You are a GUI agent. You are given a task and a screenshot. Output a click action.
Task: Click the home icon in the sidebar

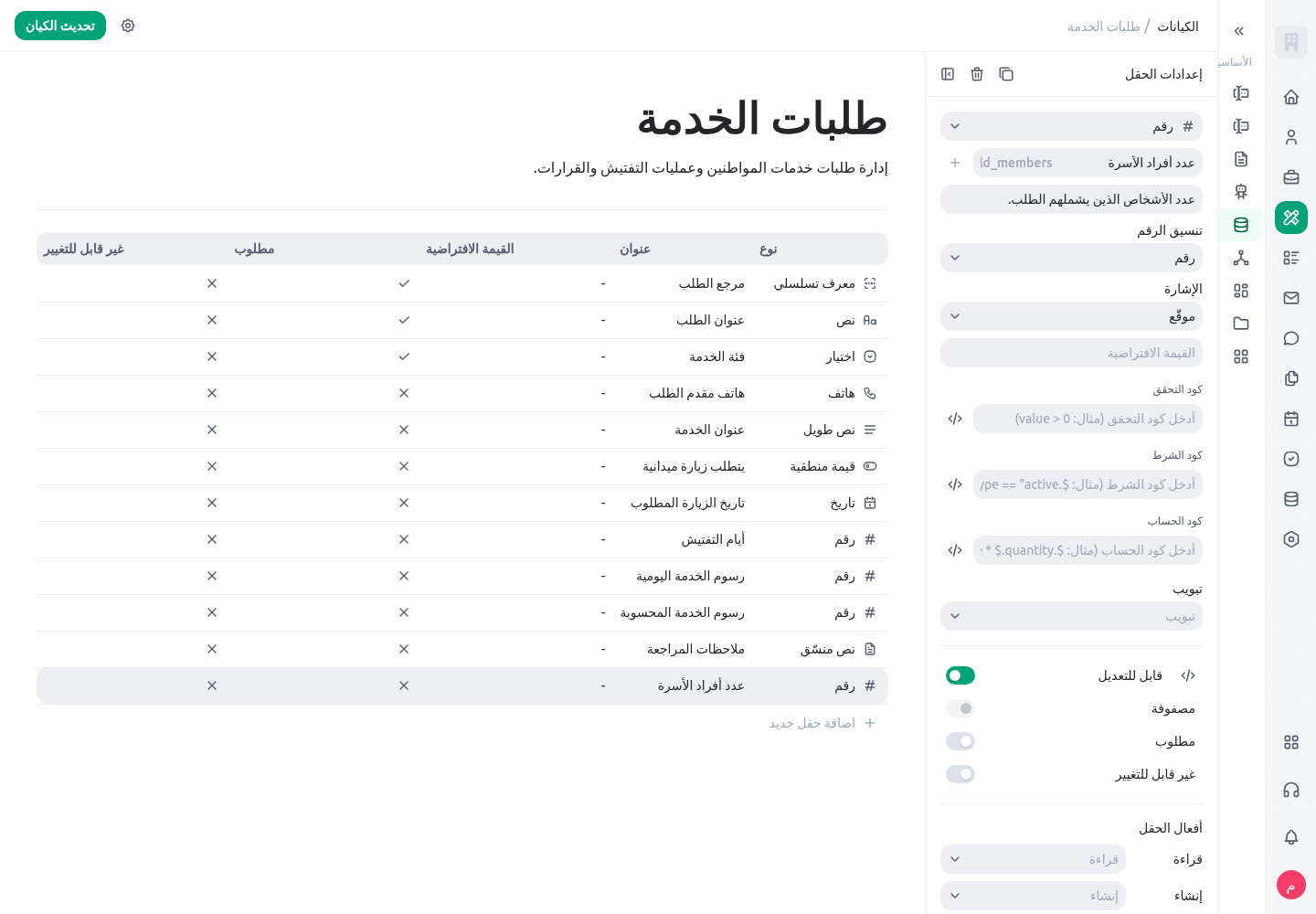coord(1291,97)
